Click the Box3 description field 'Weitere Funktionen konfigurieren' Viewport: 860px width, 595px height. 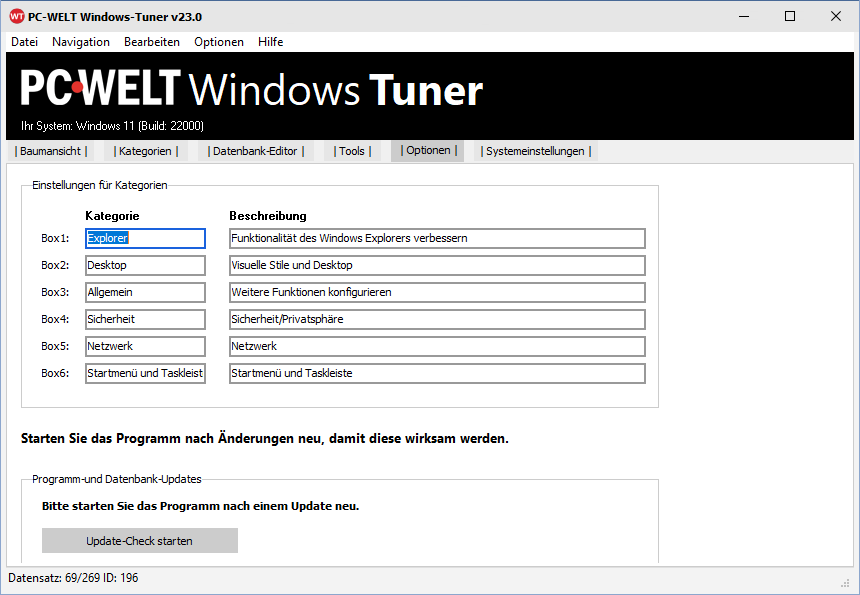click(437, 292)
